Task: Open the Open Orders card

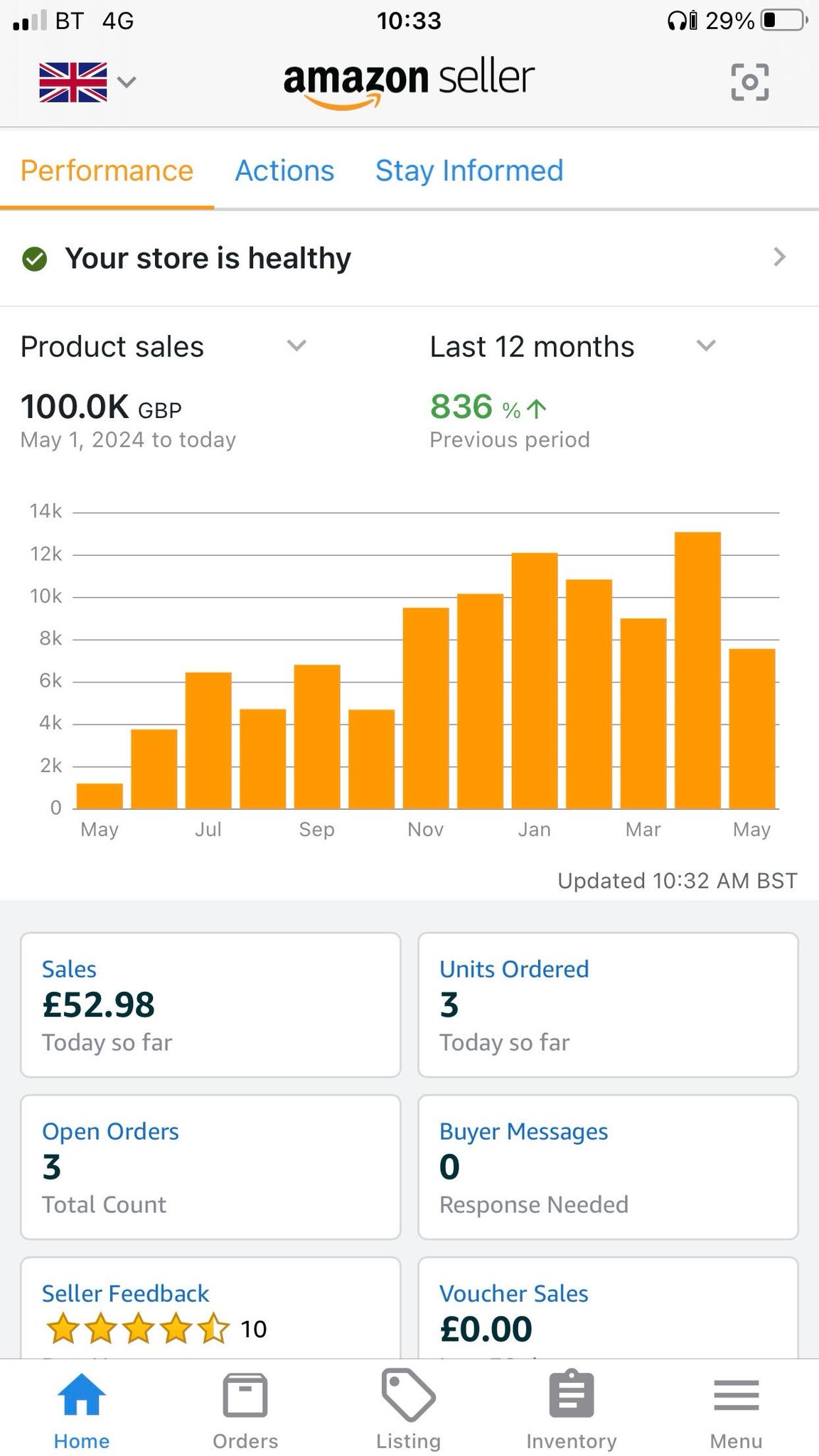Action: [210, 1167]
